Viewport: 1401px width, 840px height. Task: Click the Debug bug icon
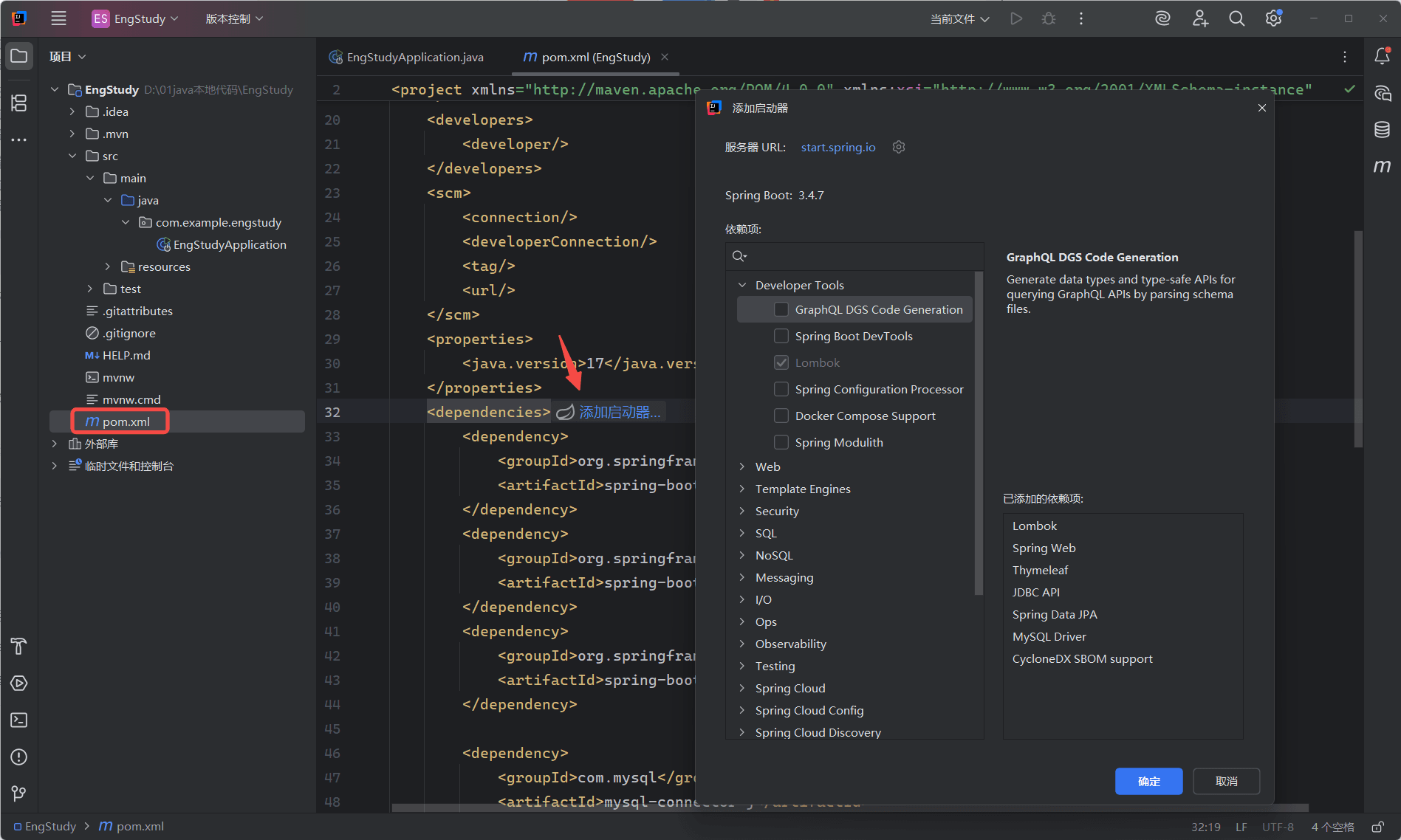[x=1049, y=18]
